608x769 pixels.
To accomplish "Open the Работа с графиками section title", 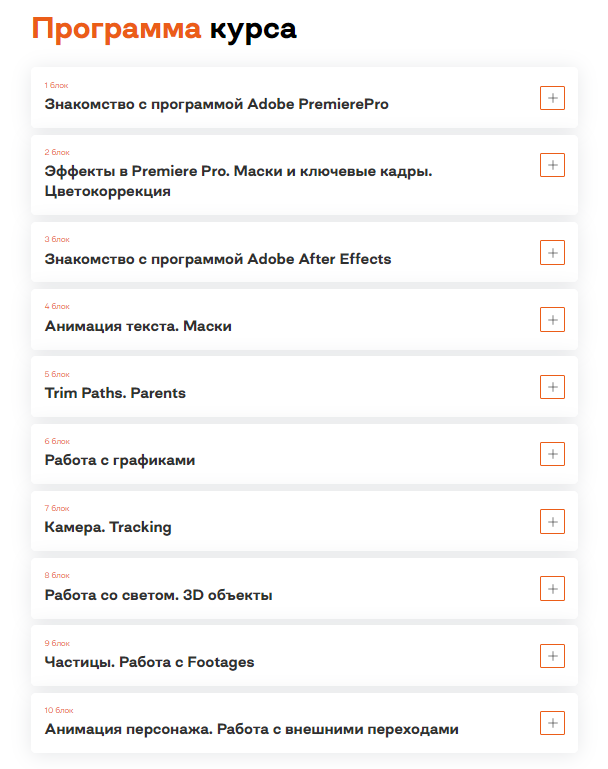I will coord(120,460).
